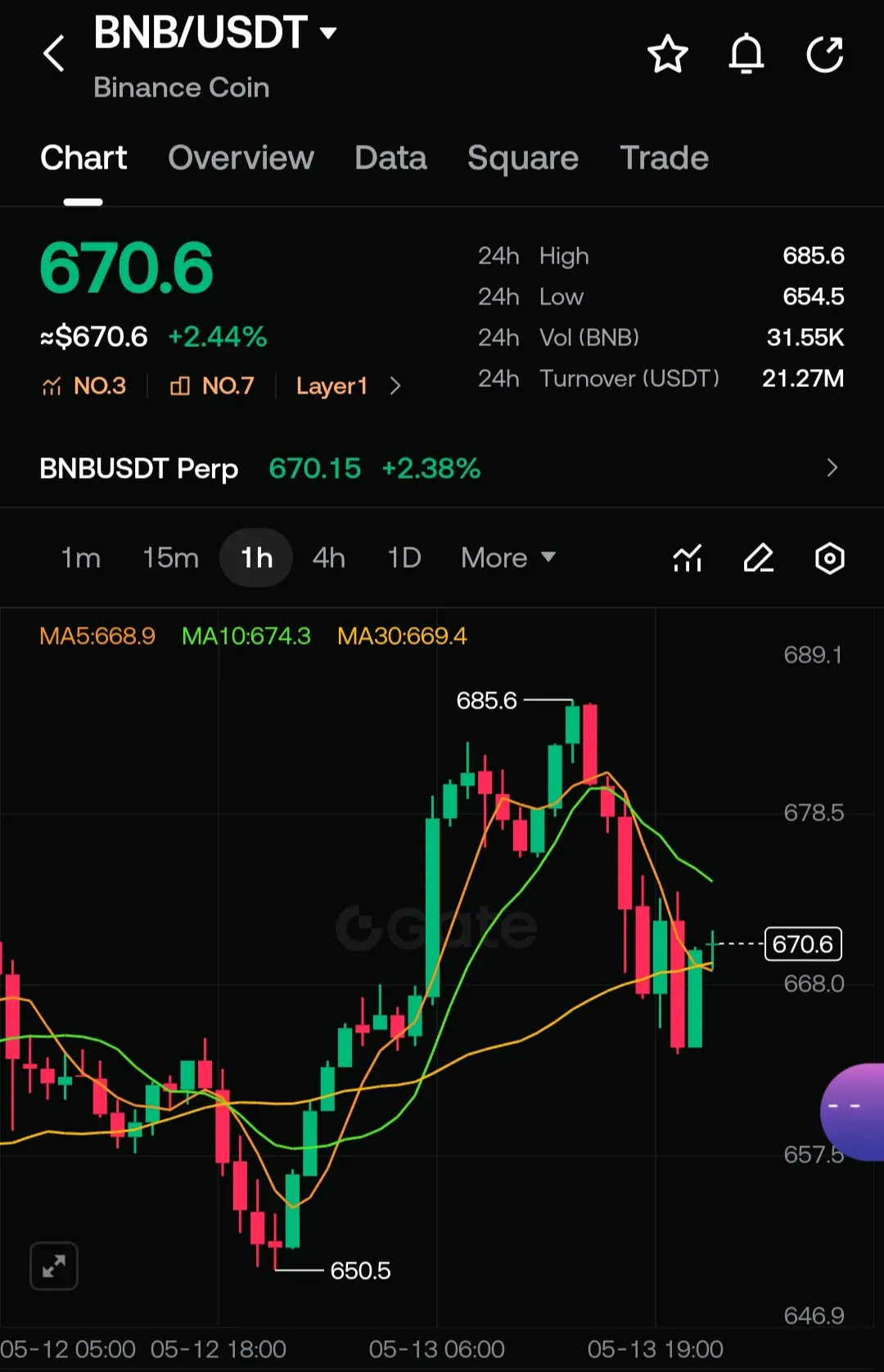Expand chart to fullscreen
Image resolution: width=884 pixels, height=1372 pixels.
54,1266
